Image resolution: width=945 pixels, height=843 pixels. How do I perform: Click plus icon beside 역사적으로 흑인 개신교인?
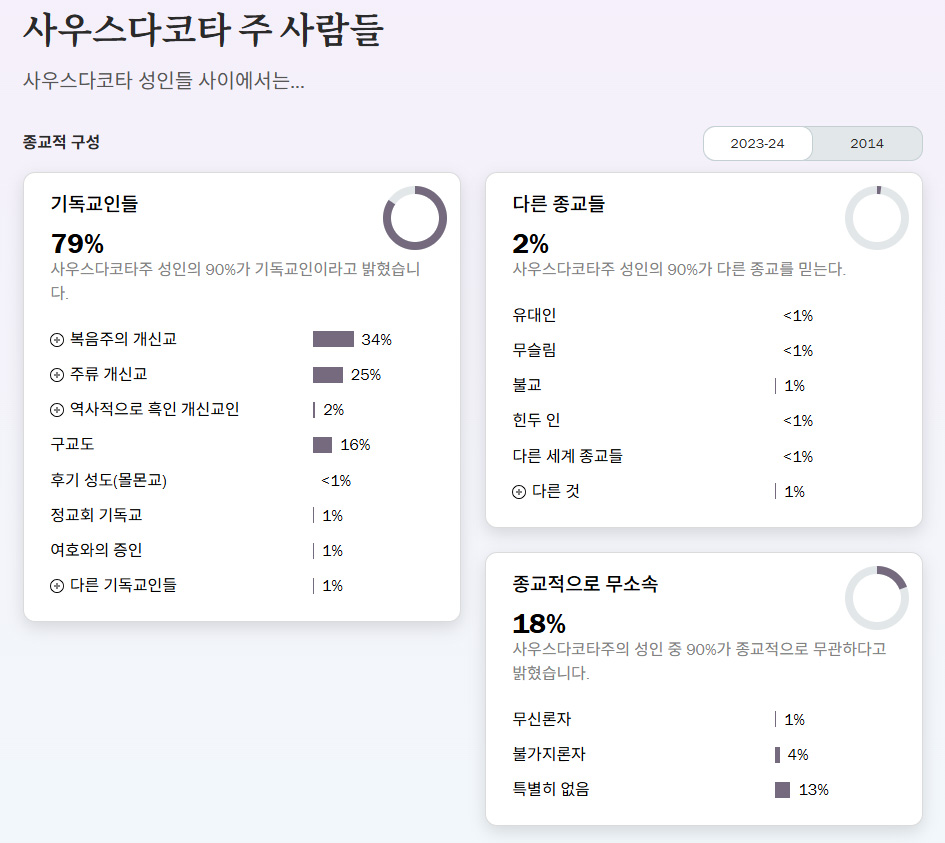click(57, 410)
